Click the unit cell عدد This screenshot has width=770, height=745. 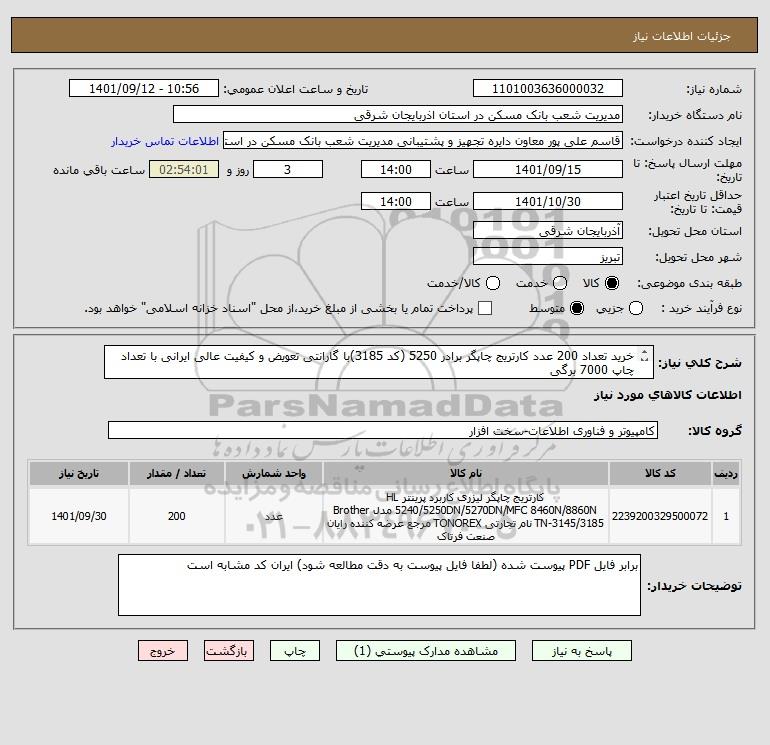[274, 516]
